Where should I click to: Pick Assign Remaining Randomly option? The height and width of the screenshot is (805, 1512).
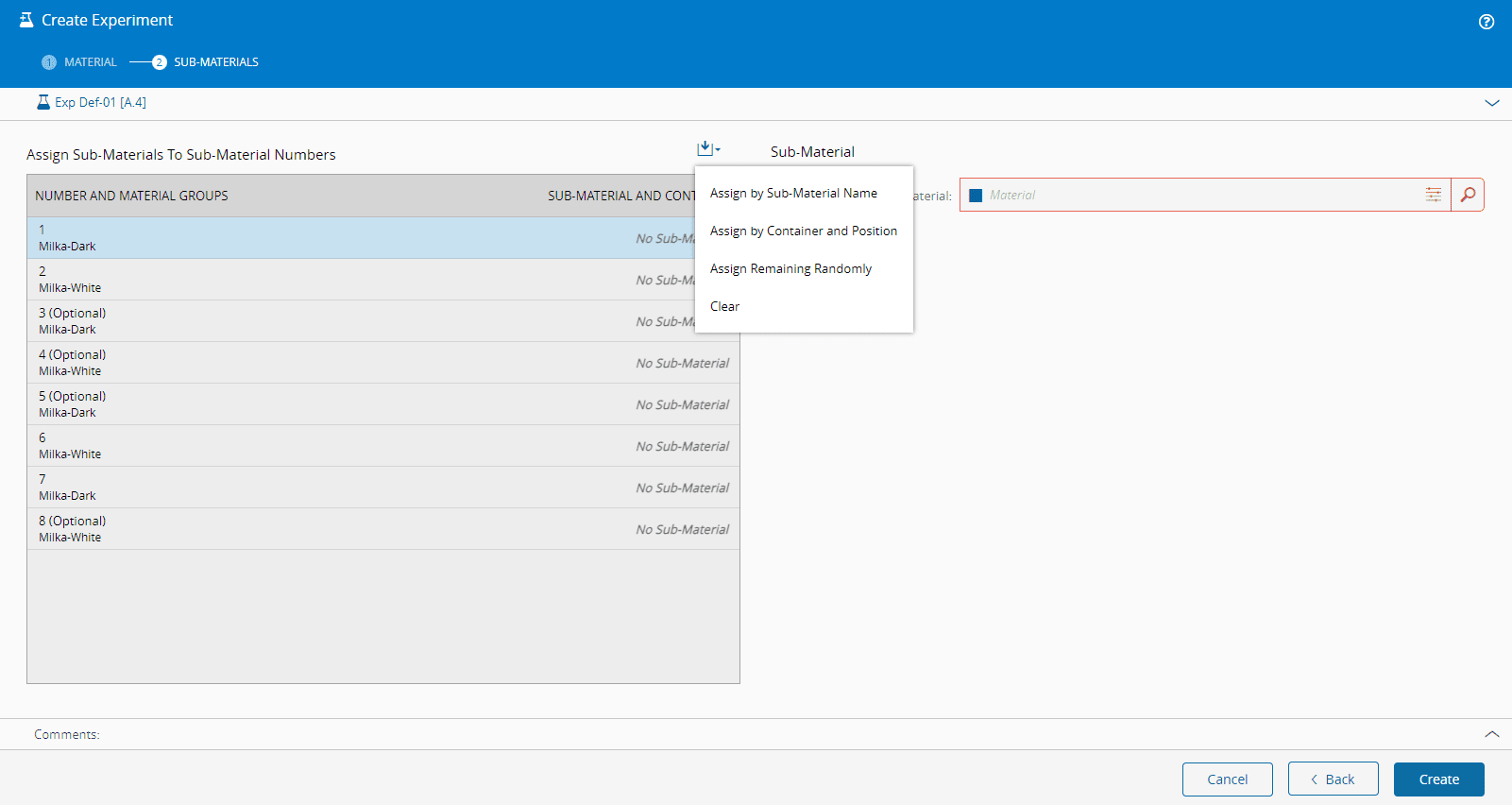click(790, 268)
